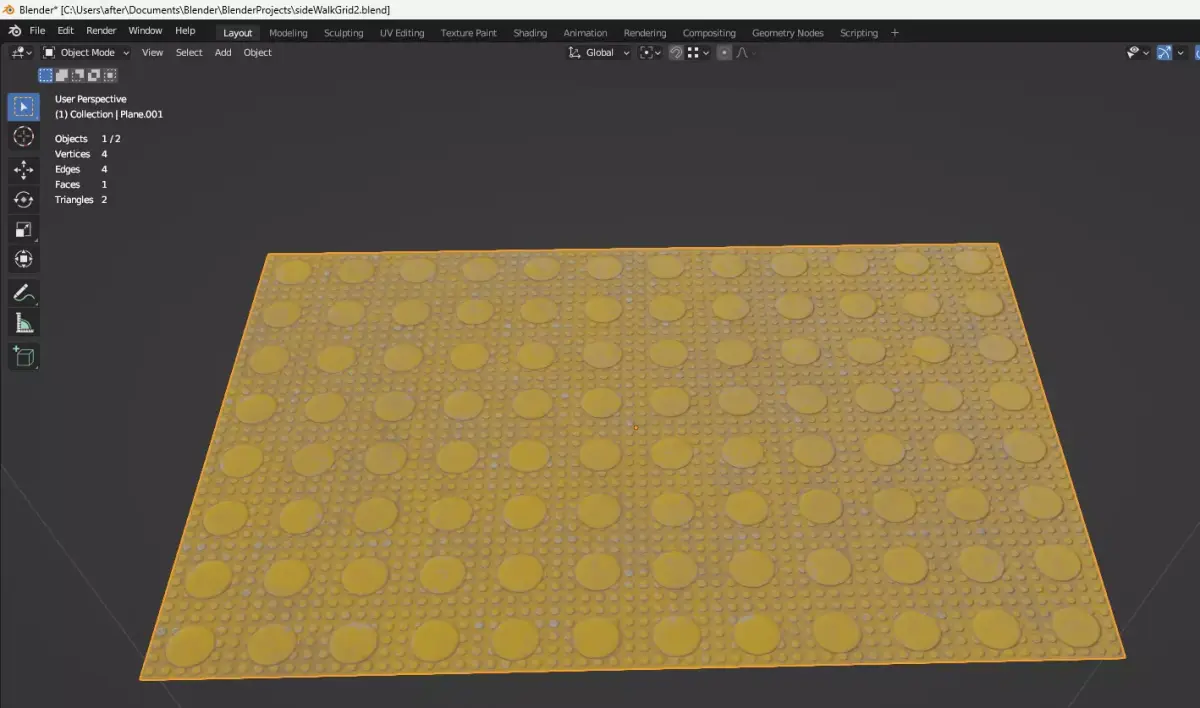The image size is (1200, 708).
Task: Switch to the UV Editing workspace
Action: point(402,33)
